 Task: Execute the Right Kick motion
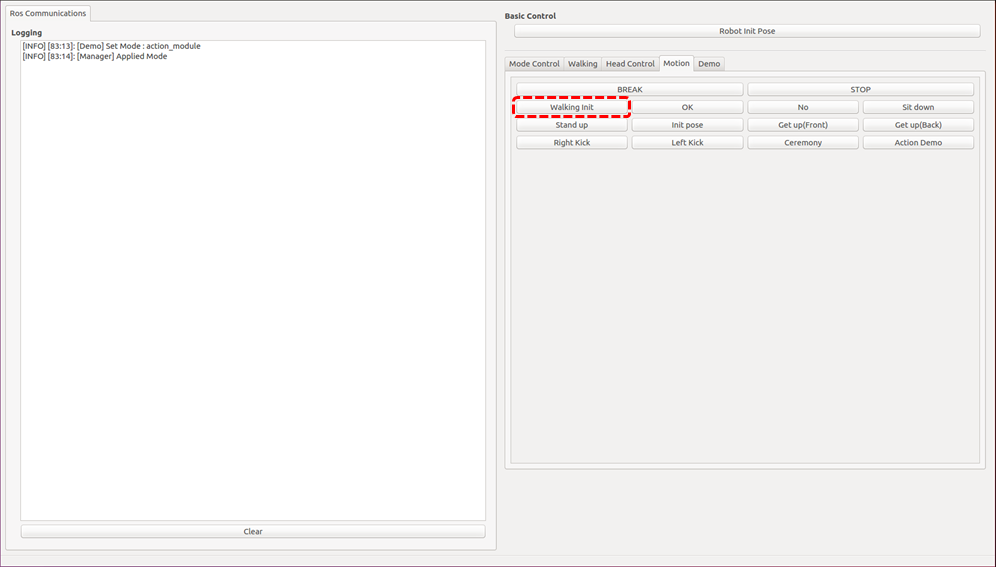[x=572, y=143]
